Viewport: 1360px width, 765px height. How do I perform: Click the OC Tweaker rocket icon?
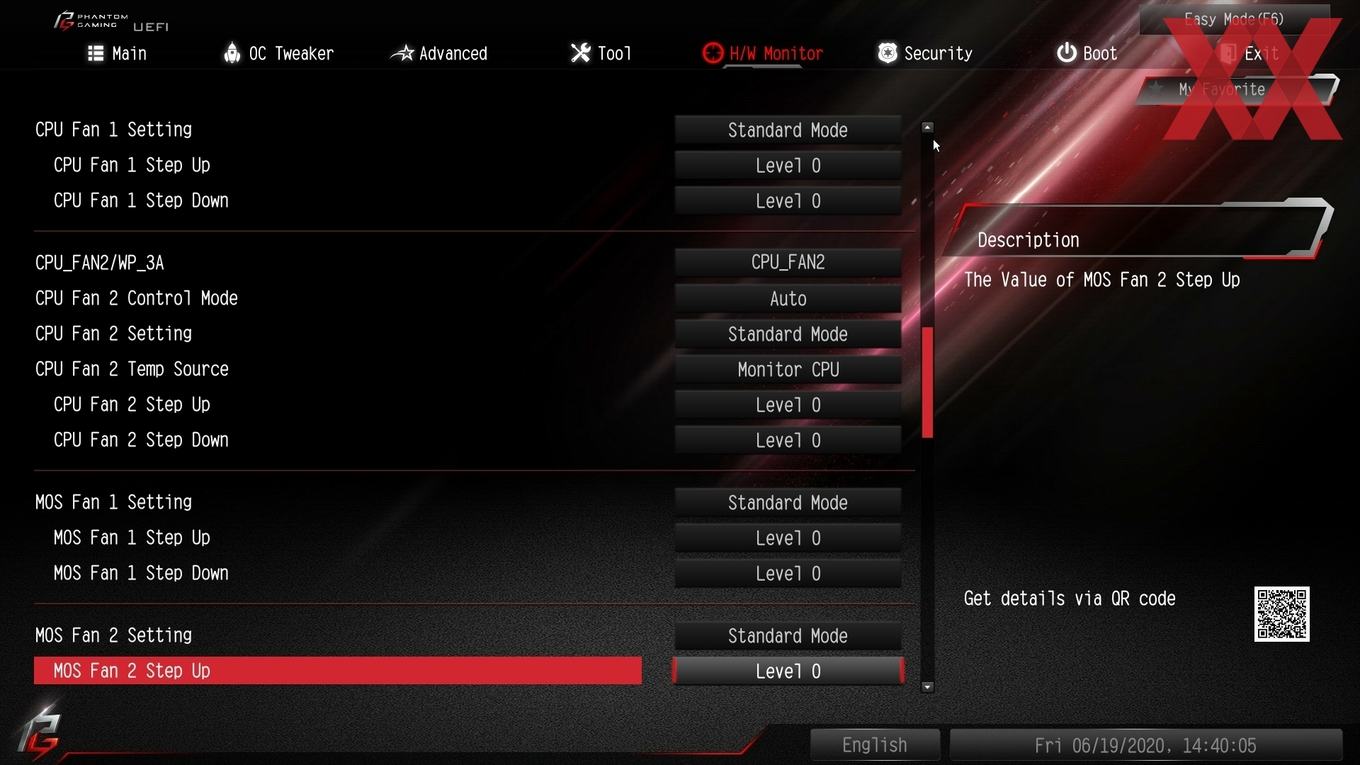232,53
